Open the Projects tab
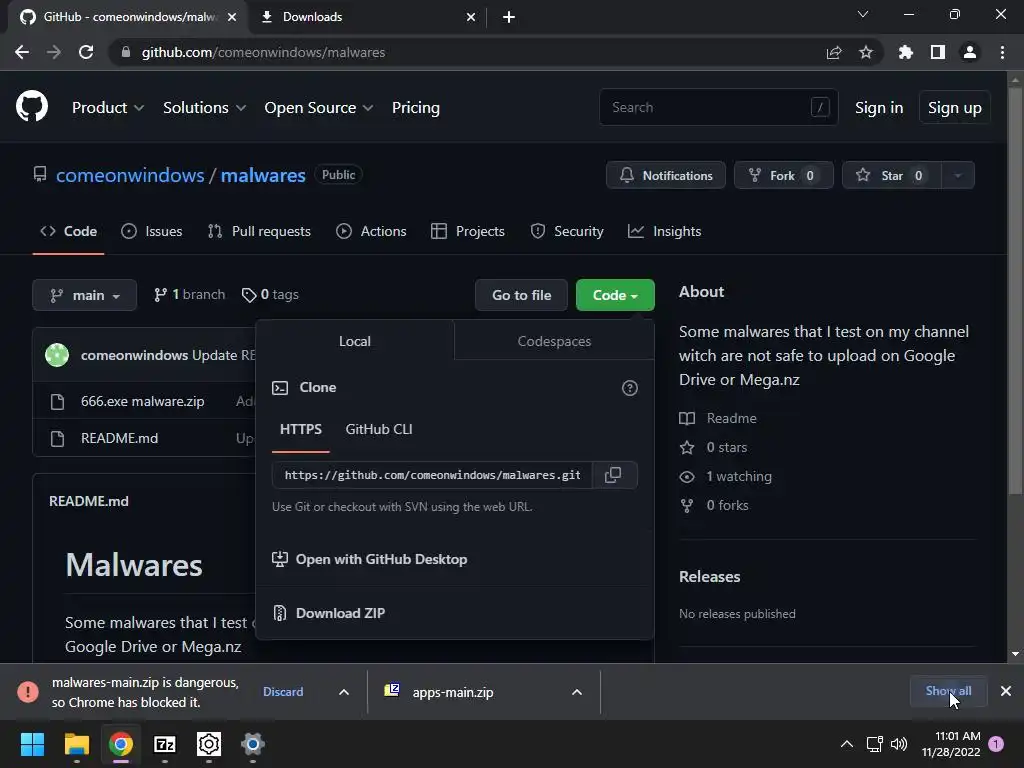 468,231
